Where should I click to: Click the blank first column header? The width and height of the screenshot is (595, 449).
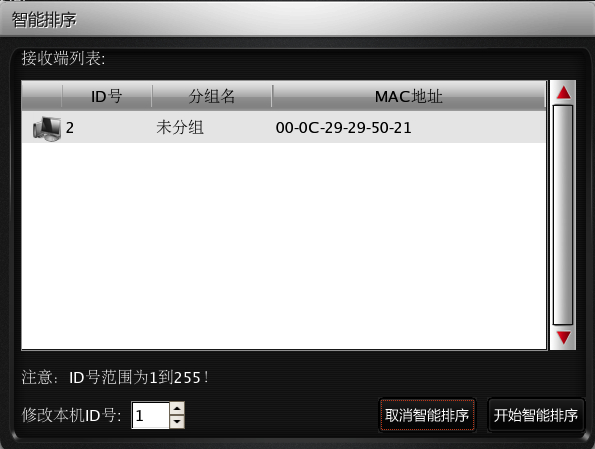42,96
